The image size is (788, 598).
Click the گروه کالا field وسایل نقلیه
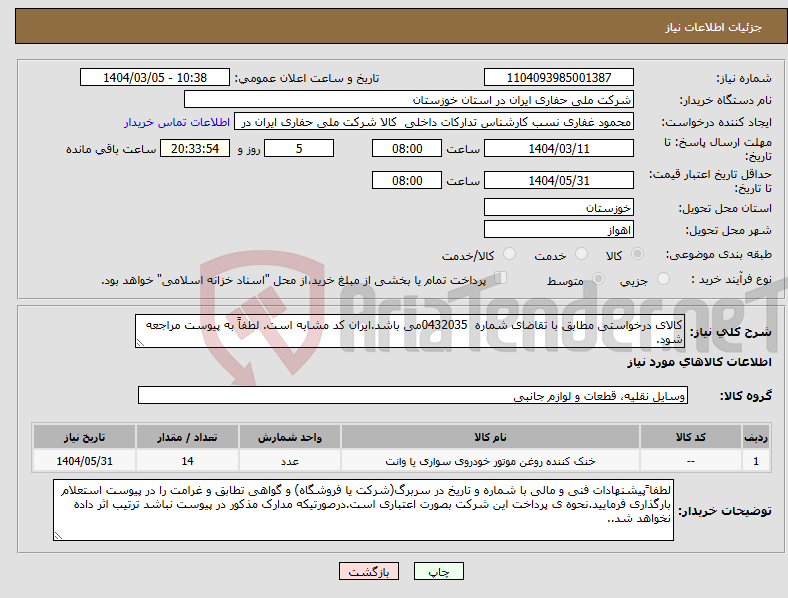pos(413,395)
